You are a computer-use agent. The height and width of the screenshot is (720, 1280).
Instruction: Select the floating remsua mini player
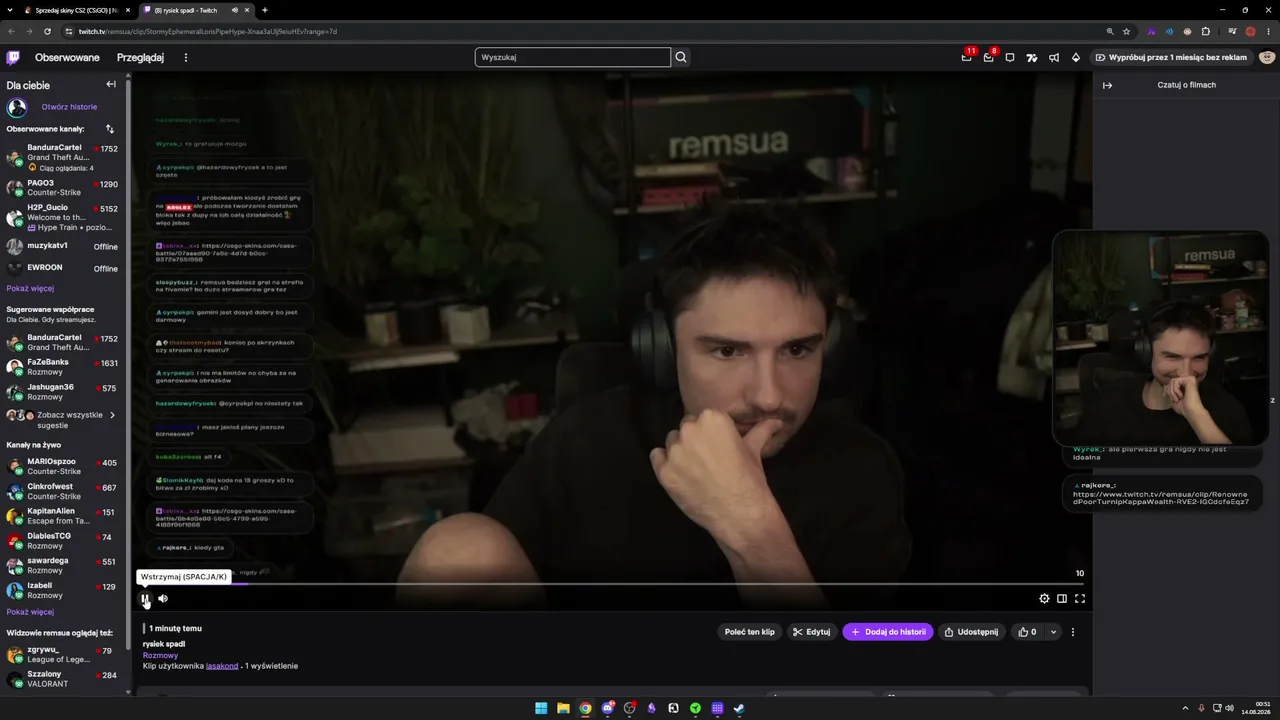click(x=1160, y=338)
